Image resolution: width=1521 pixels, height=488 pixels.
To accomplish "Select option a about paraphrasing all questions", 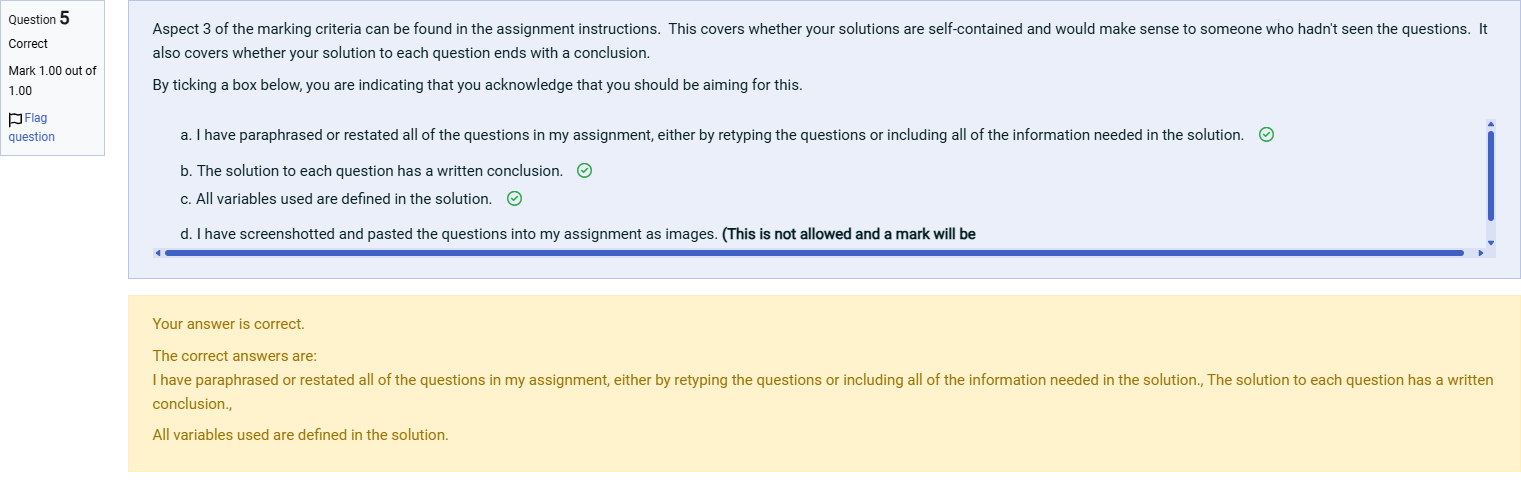I will click(712, 135).
